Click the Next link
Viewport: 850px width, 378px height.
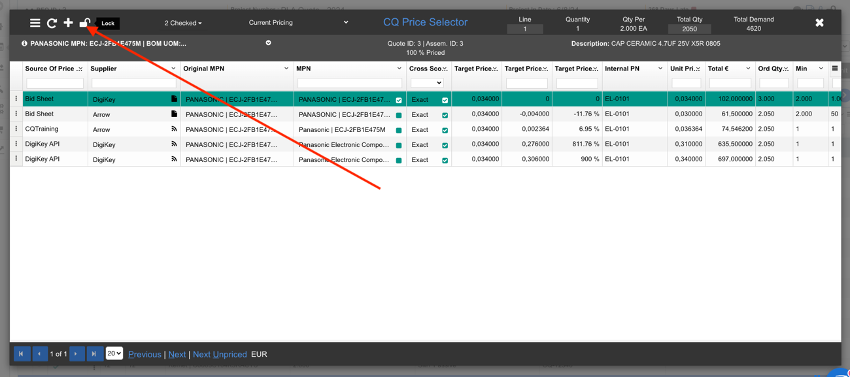coord(177,354)
